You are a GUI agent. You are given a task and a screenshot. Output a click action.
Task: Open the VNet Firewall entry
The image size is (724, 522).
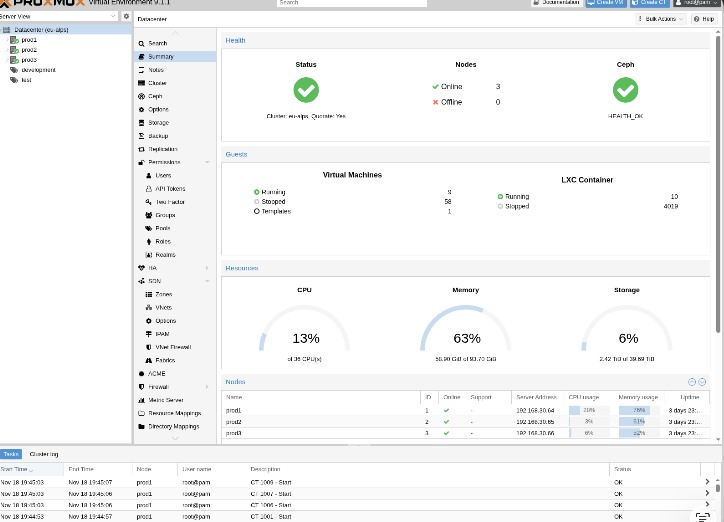coord(172,347)
